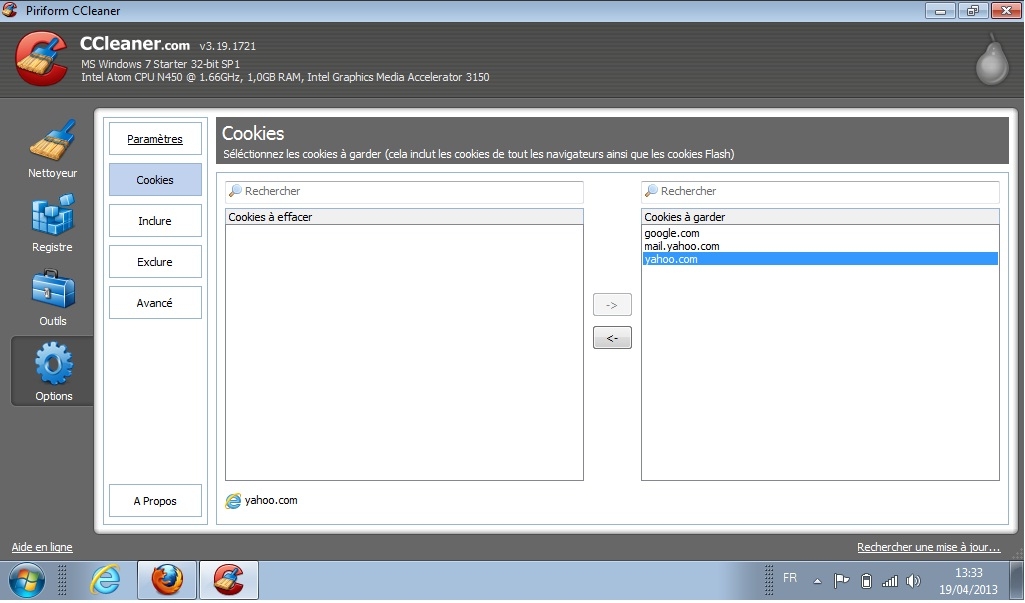This screenshot has height=603, width=1025.
Task: Open the Exclure tab
Action: pyautogui.click(x=155, y=262)
